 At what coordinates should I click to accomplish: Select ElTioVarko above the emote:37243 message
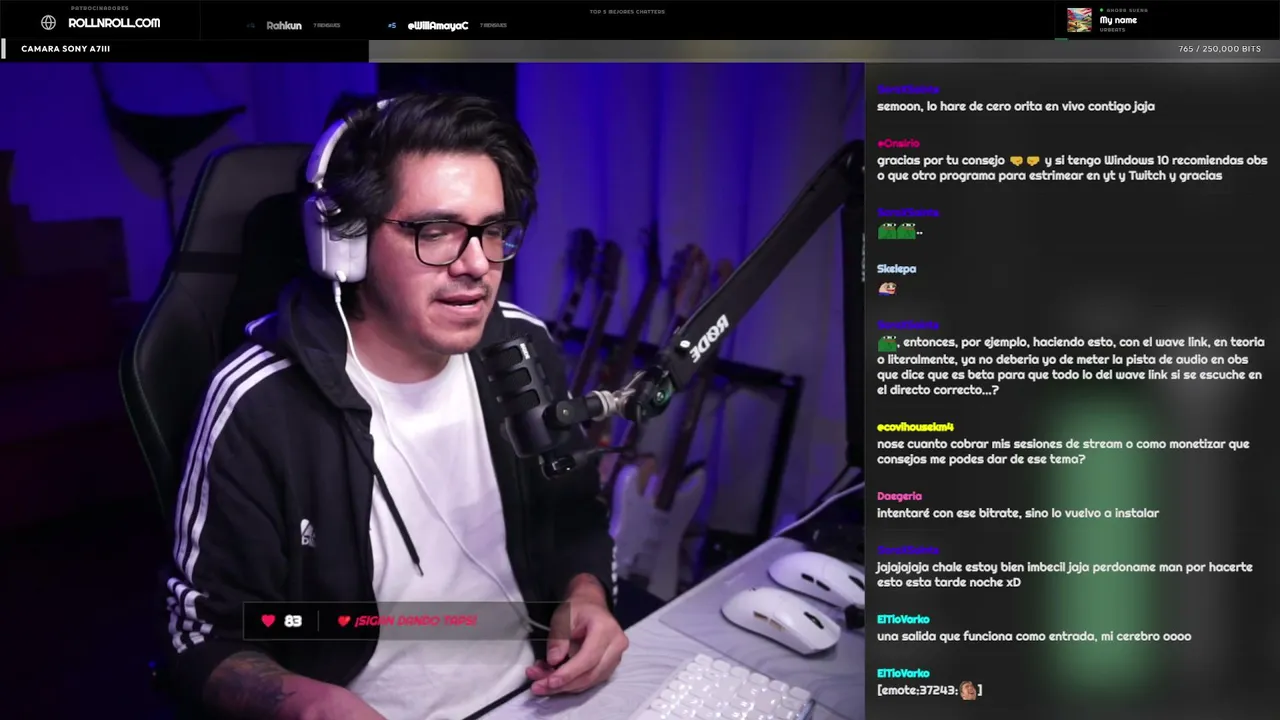903,674
